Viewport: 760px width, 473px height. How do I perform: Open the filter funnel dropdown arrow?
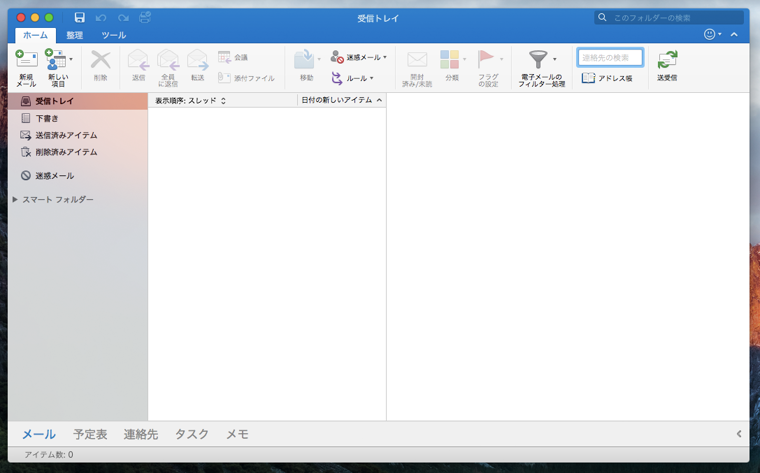click(554, 60)
